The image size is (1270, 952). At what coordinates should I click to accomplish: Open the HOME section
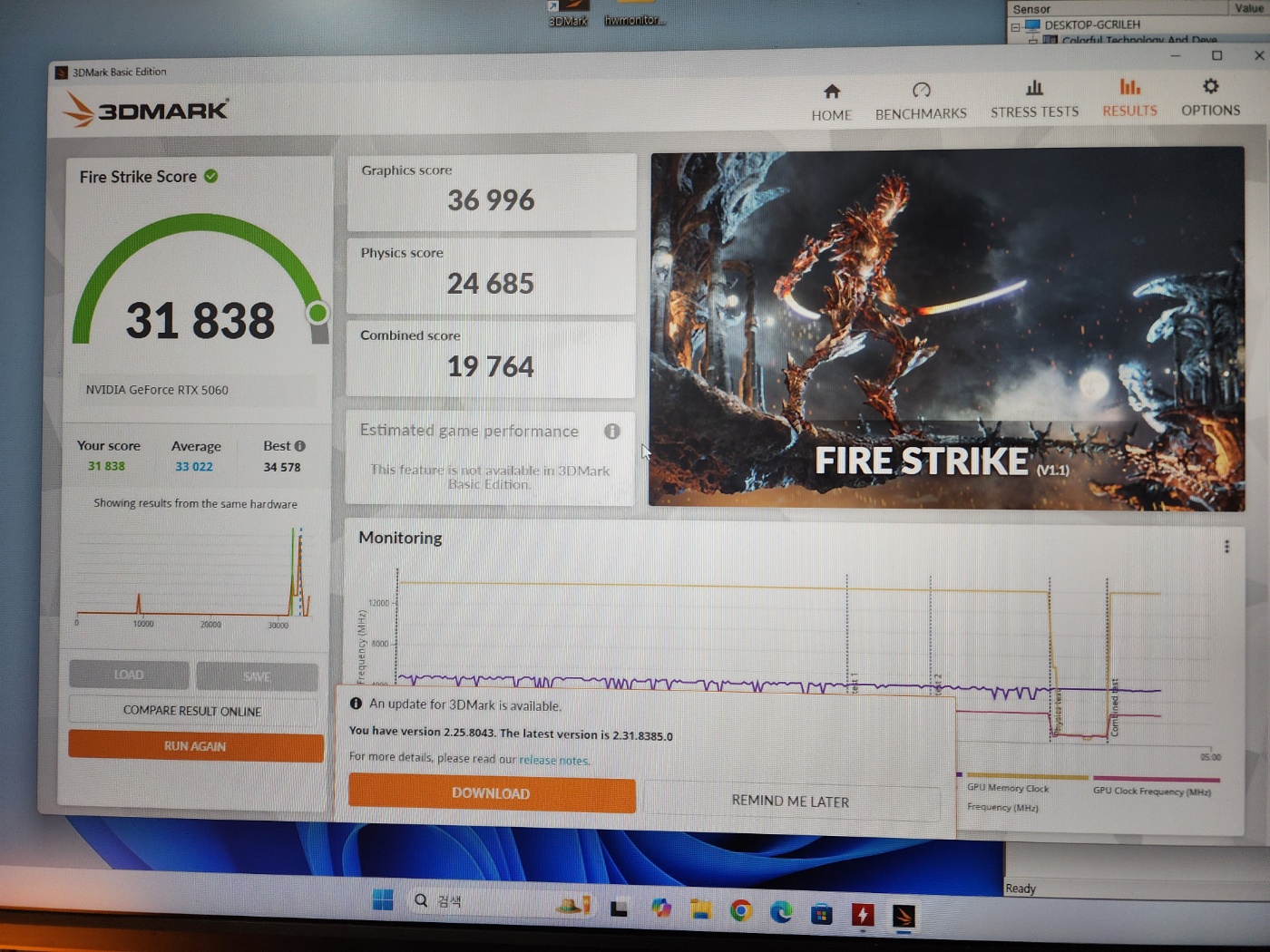[831, 102]
